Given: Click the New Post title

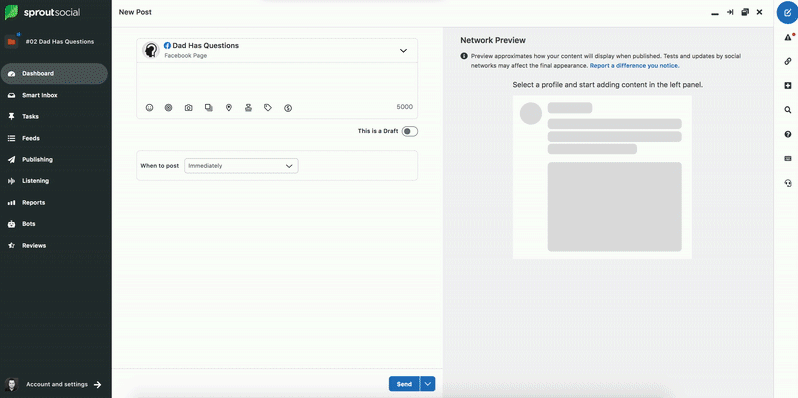Looking at the screenshot, I should click(x=135, y=12).
